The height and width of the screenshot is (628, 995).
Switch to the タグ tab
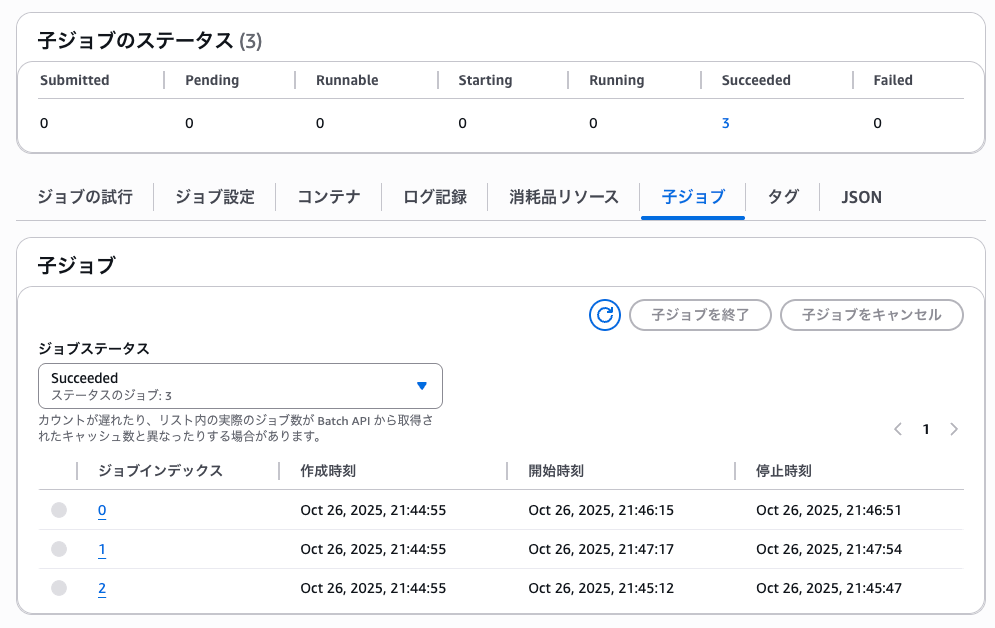[783, 197]
